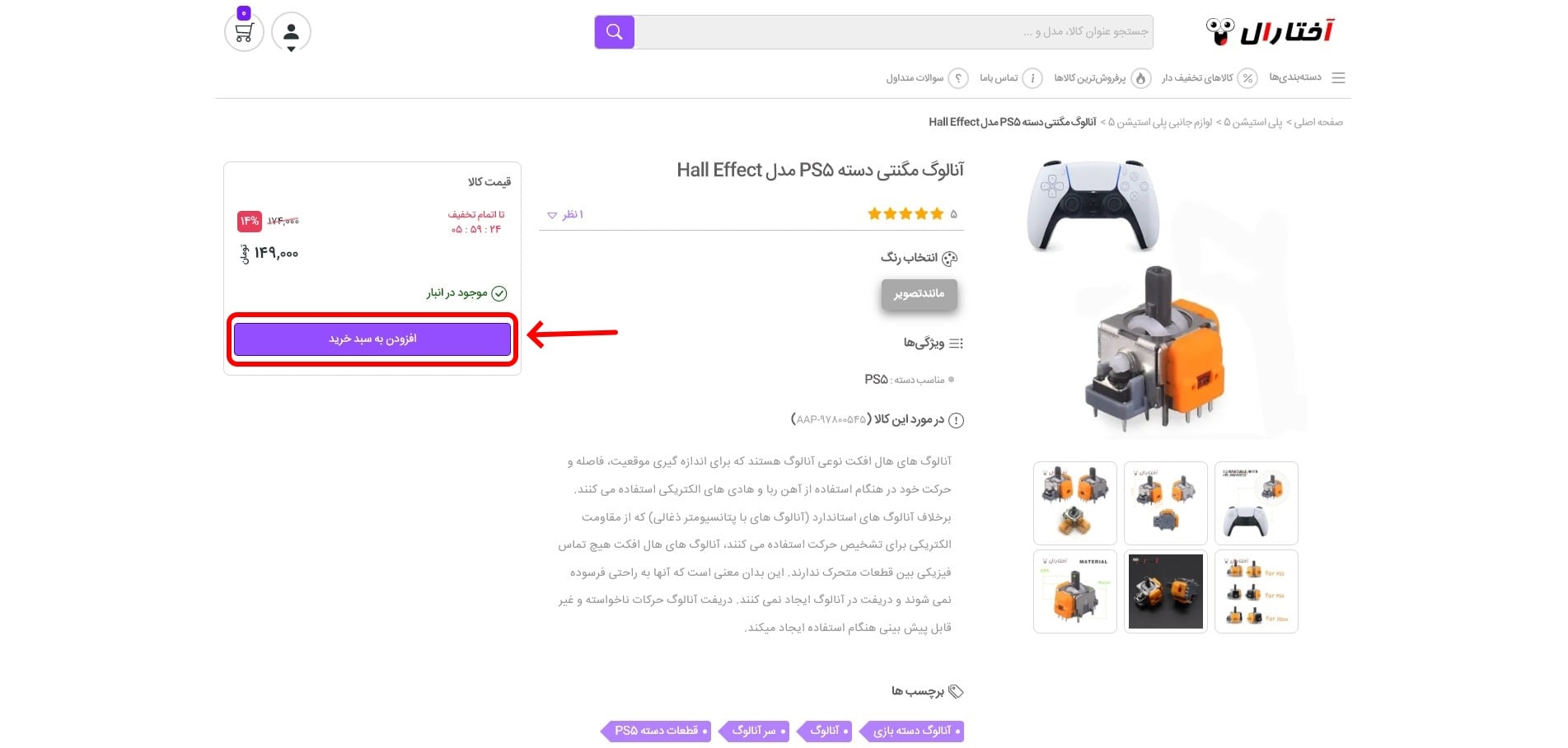Select the thumbnail showing white controller
The height and width of the screenshot is (748, 1568).
tap(1257, 503)
